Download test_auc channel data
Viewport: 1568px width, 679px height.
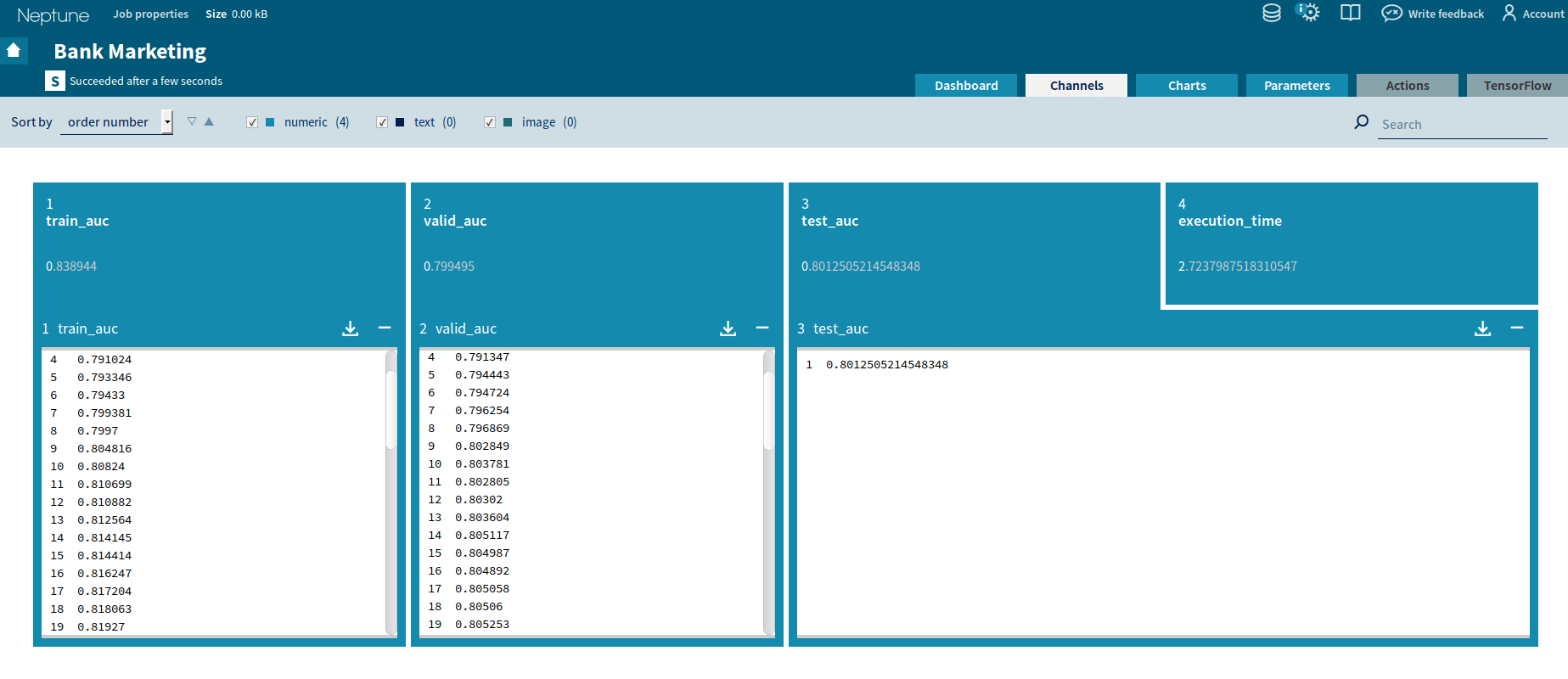coord(1482,328)
